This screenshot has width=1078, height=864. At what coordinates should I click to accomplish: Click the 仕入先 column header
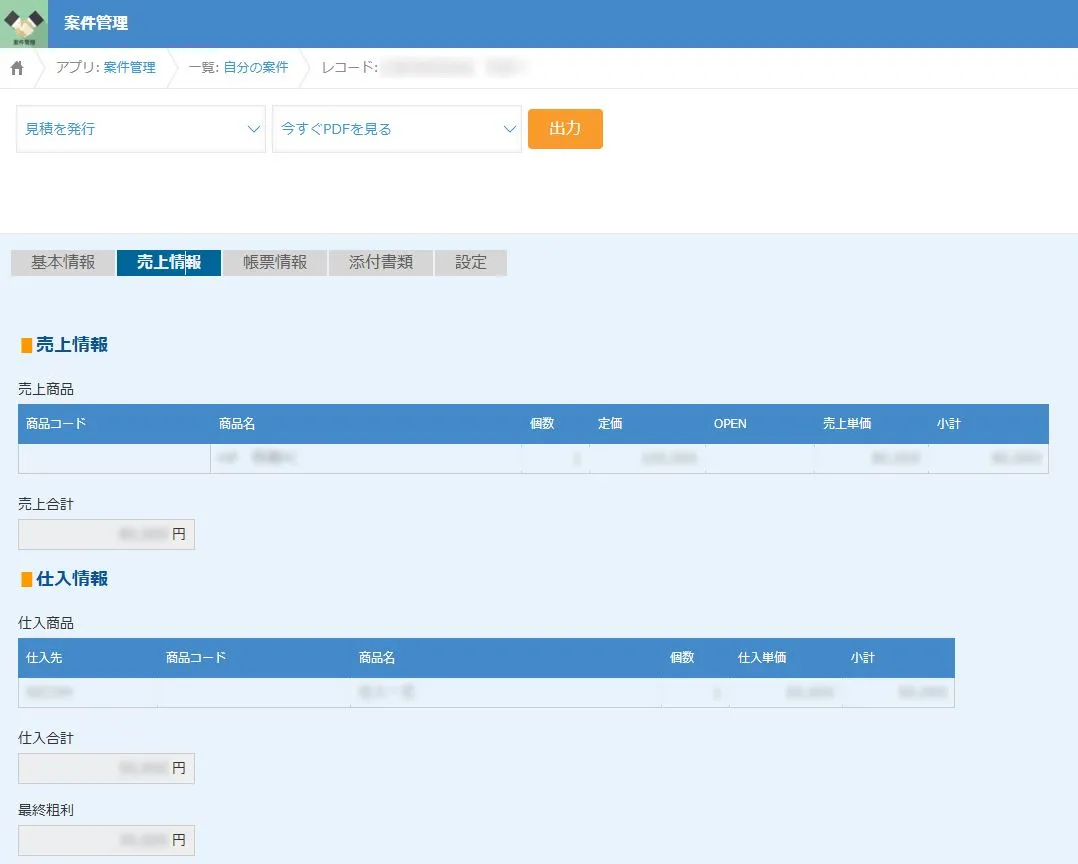coord(44,658)
